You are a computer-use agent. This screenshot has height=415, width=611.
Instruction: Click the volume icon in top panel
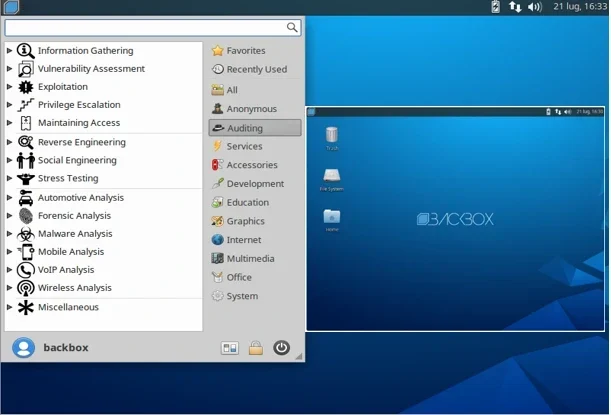pos(534,7)
